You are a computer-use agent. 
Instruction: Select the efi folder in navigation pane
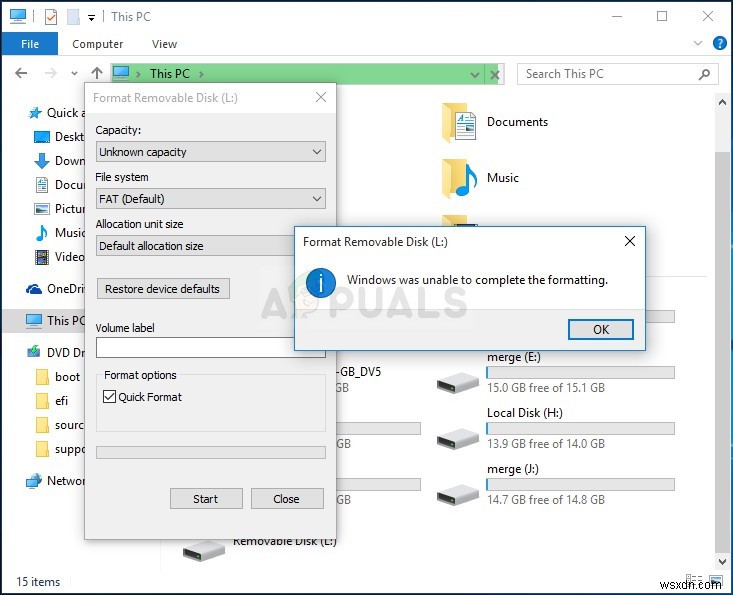[52, 401]
